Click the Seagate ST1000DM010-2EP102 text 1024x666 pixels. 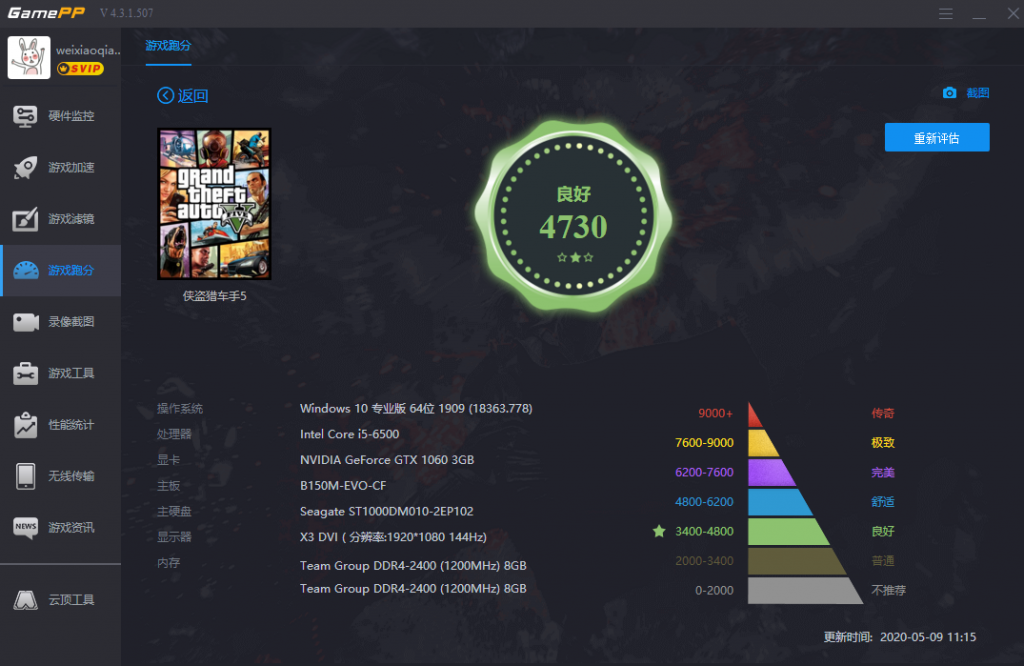click(387, 511)
